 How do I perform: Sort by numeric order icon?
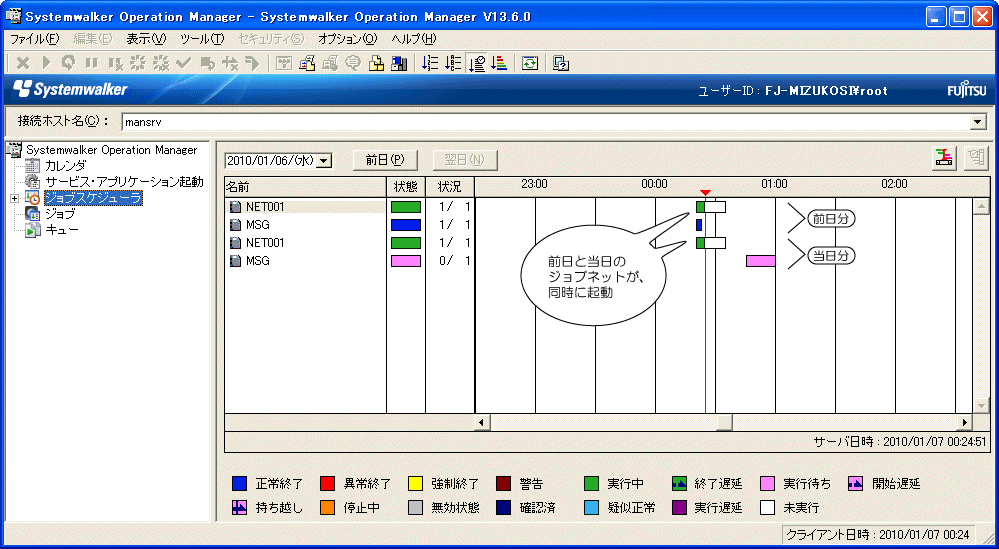[x=430, y=63]
